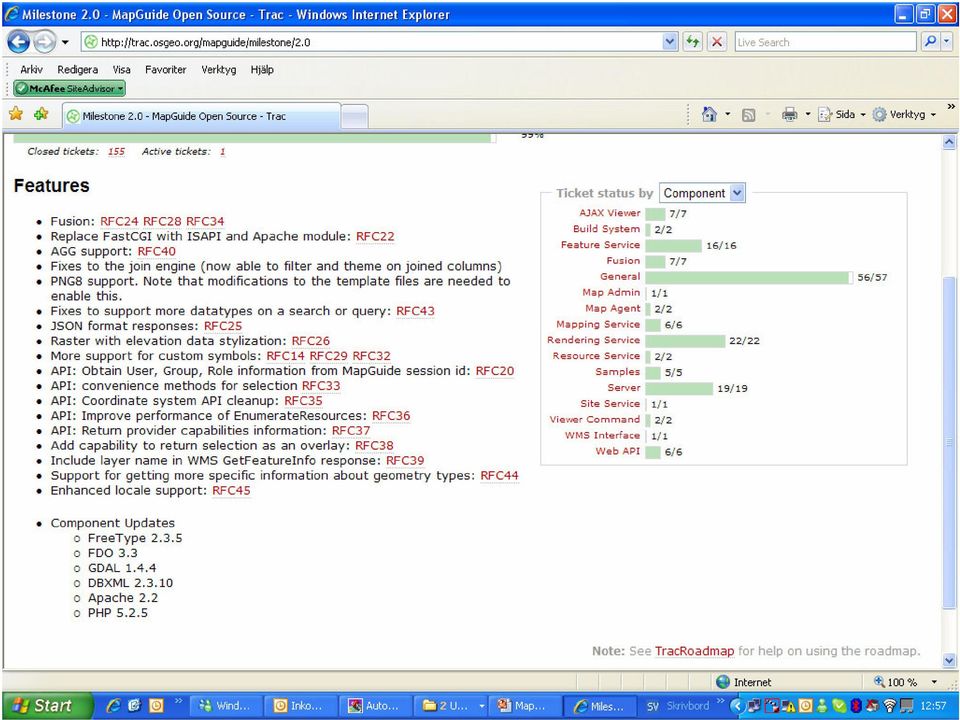
Task: Click the PHP 5.2.5 list item
Action: click(118, 613)
